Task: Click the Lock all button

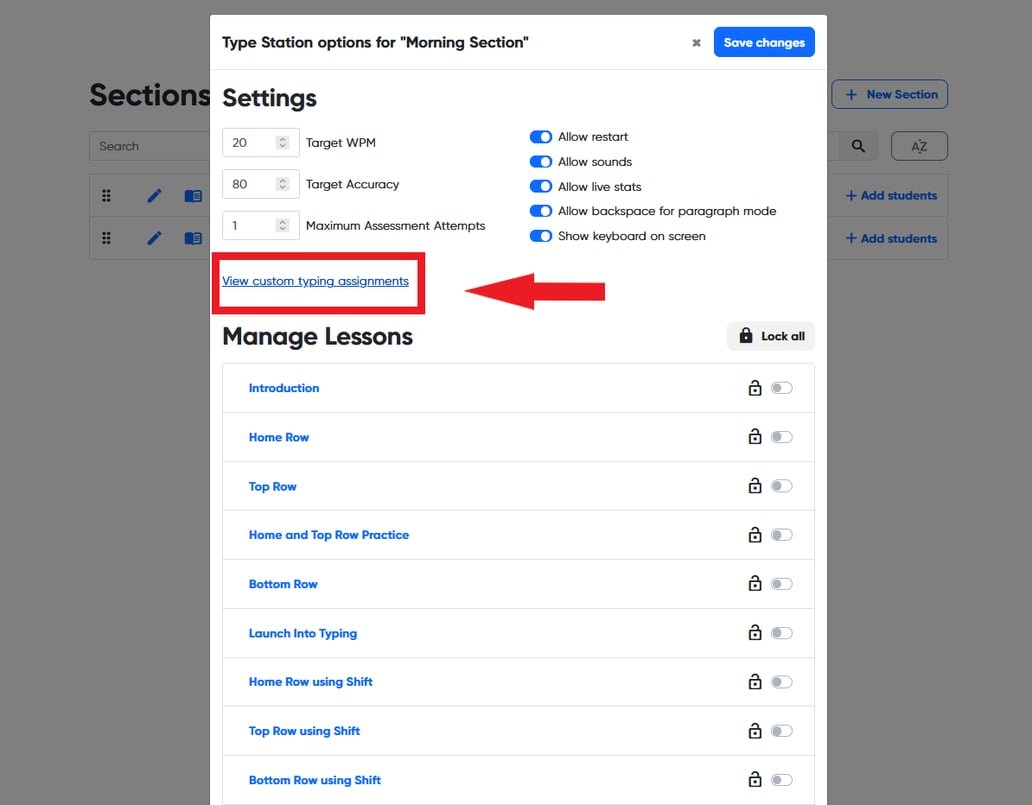Action: pos(770,335)
